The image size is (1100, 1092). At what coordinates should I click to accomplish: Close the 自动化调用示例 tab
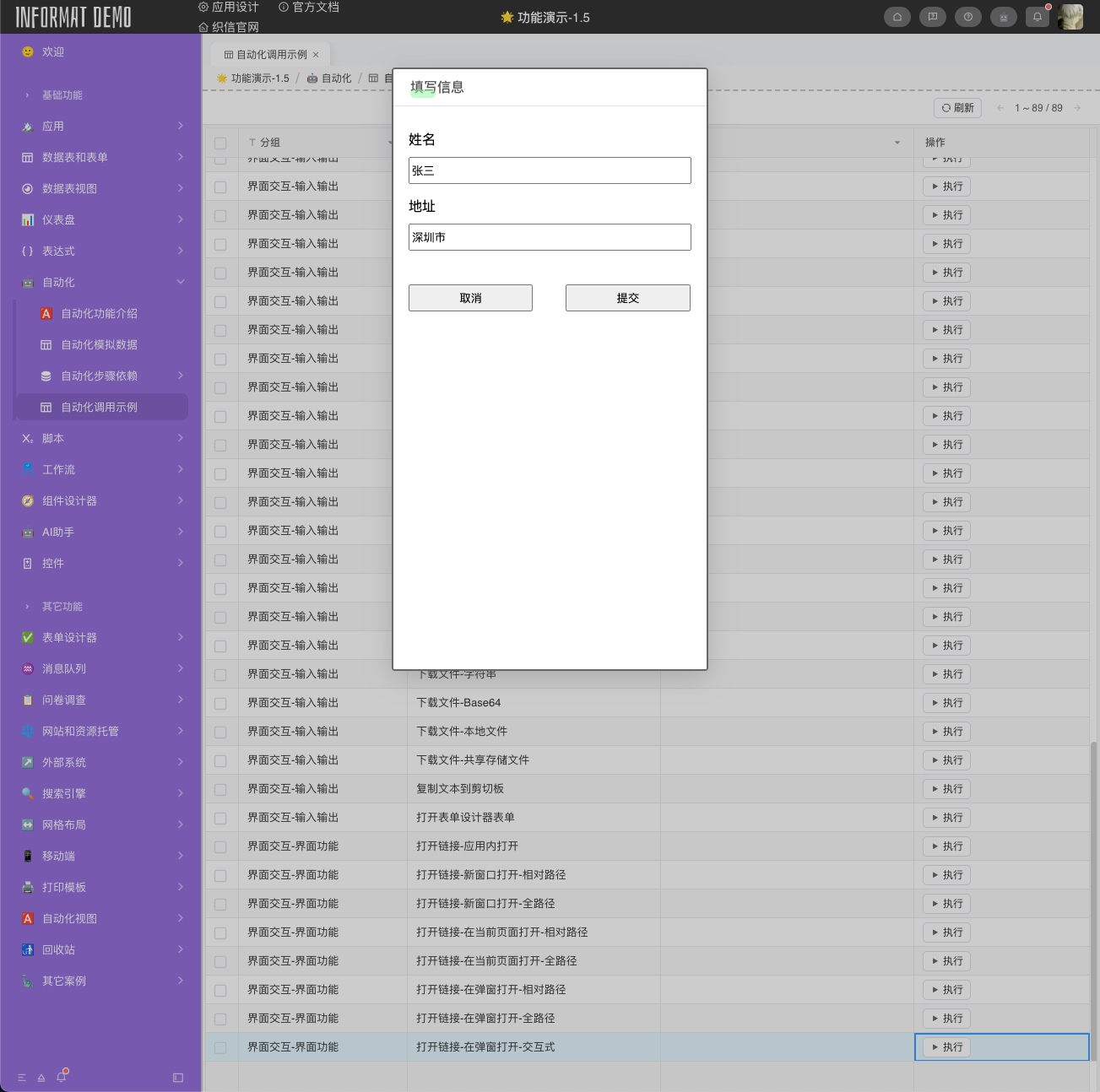(x=316, y=55)
